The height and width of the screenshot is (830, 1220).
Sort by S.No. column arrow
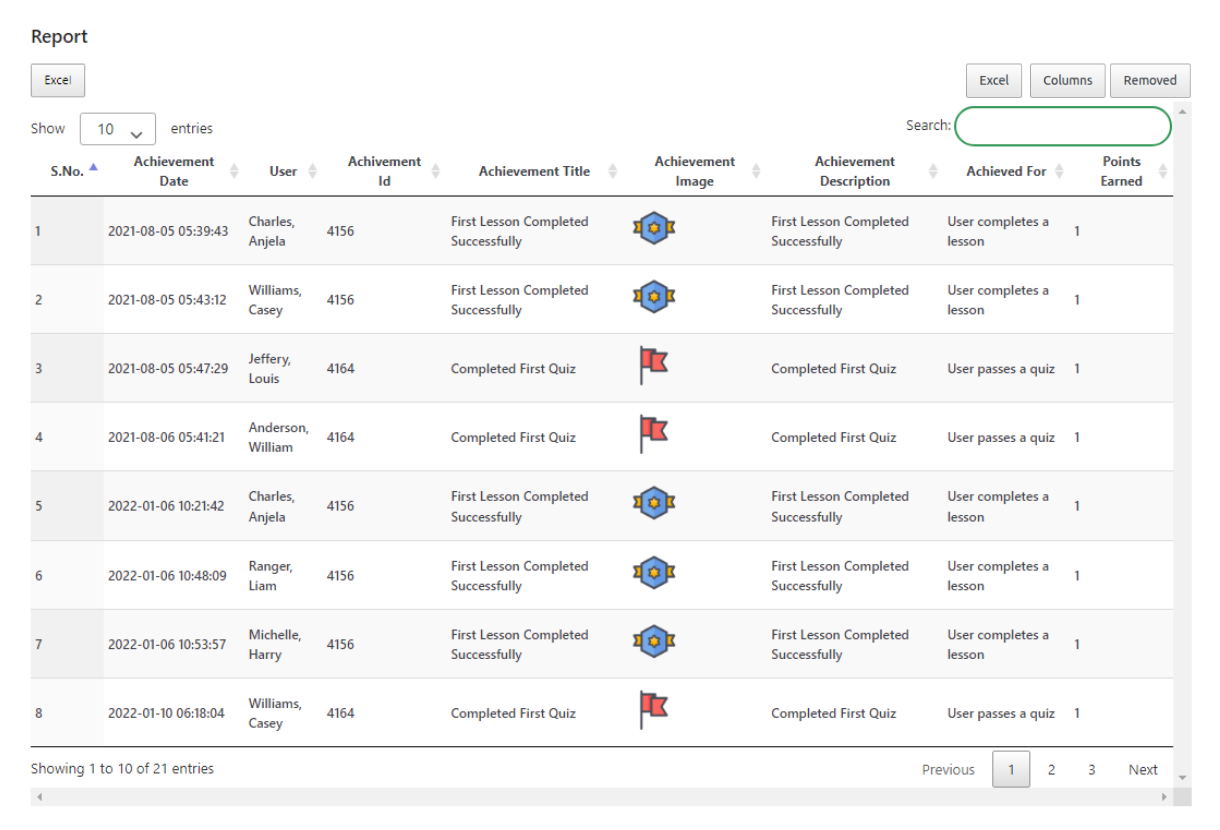tap(94, 168)
